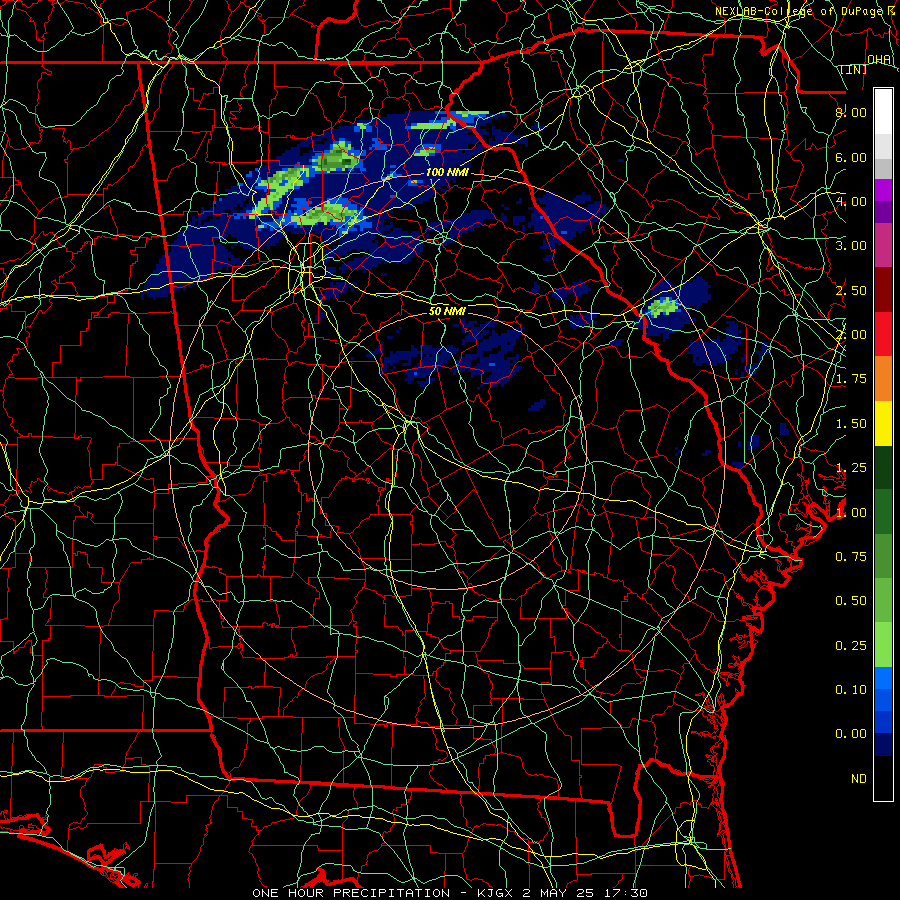Click the KJGX radar station identifier
The height and width of the screenshot is (900, 900).
[x=497, y=893]
